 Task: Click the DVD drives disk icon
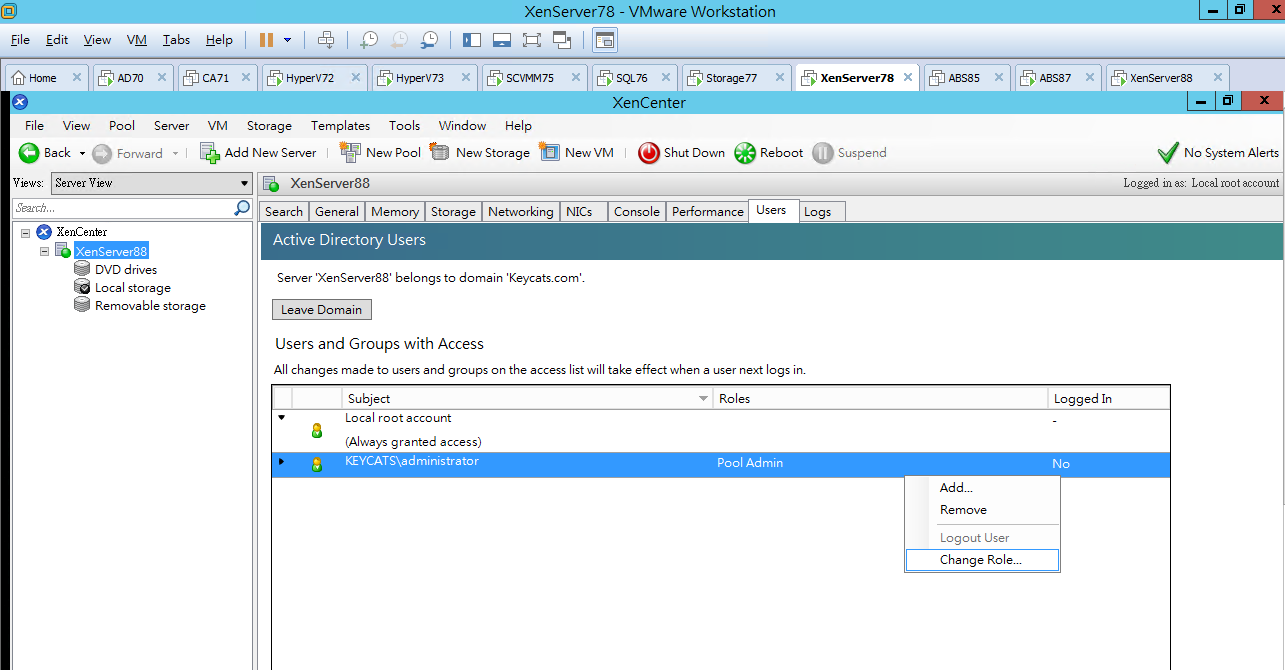pyautogui.click(x=82, y=269)
